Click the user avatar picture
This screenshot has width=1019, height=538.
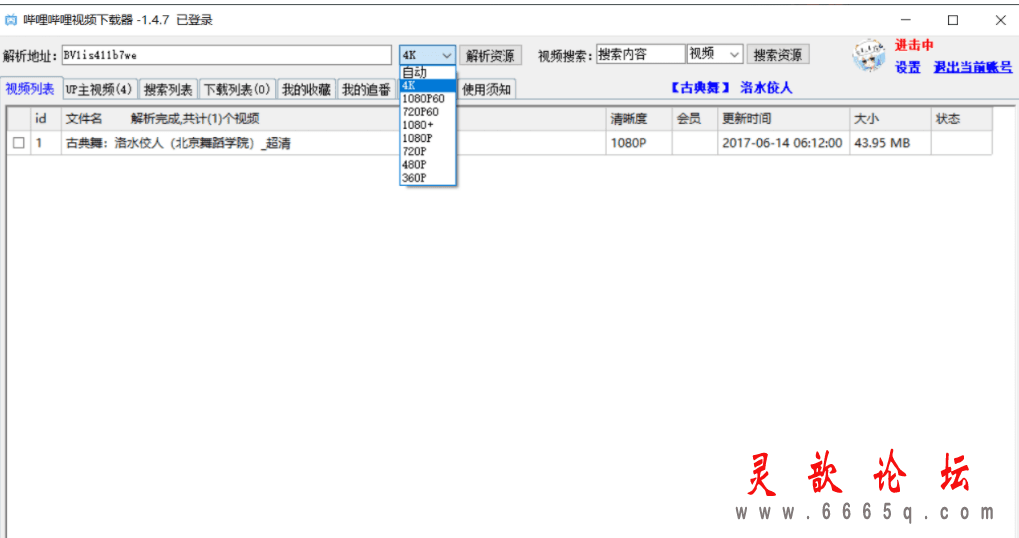point(869,55)
